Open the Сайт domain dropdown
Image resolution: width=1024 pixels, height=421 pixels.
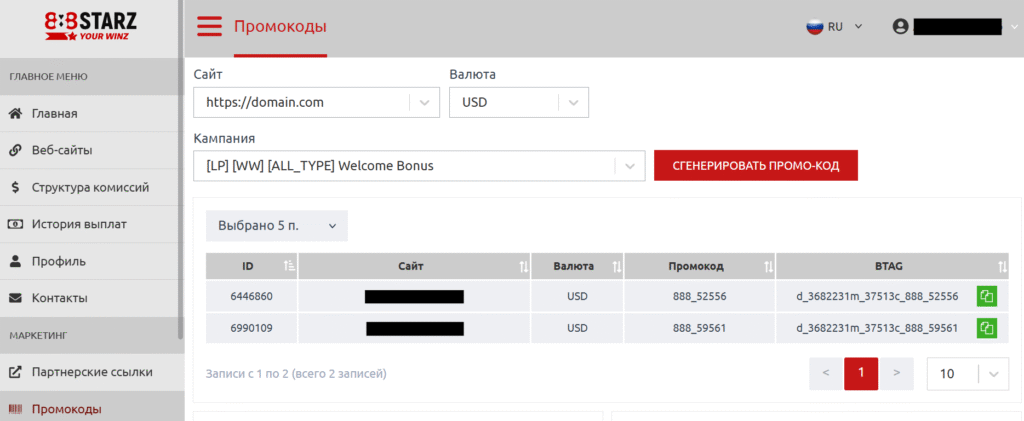click(x=316, y=102)
